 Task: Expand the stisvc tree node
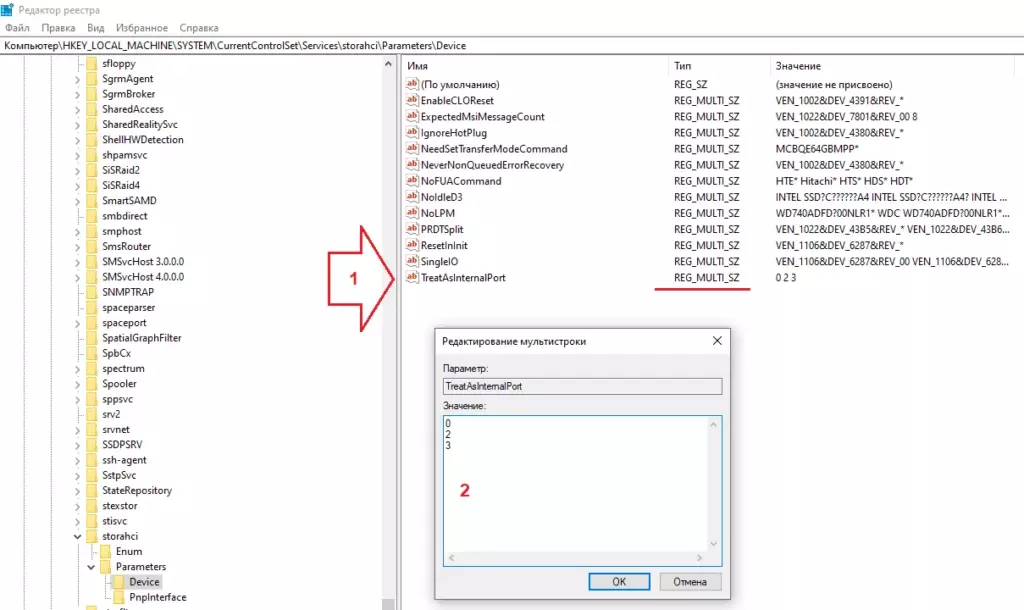point(77,521)
